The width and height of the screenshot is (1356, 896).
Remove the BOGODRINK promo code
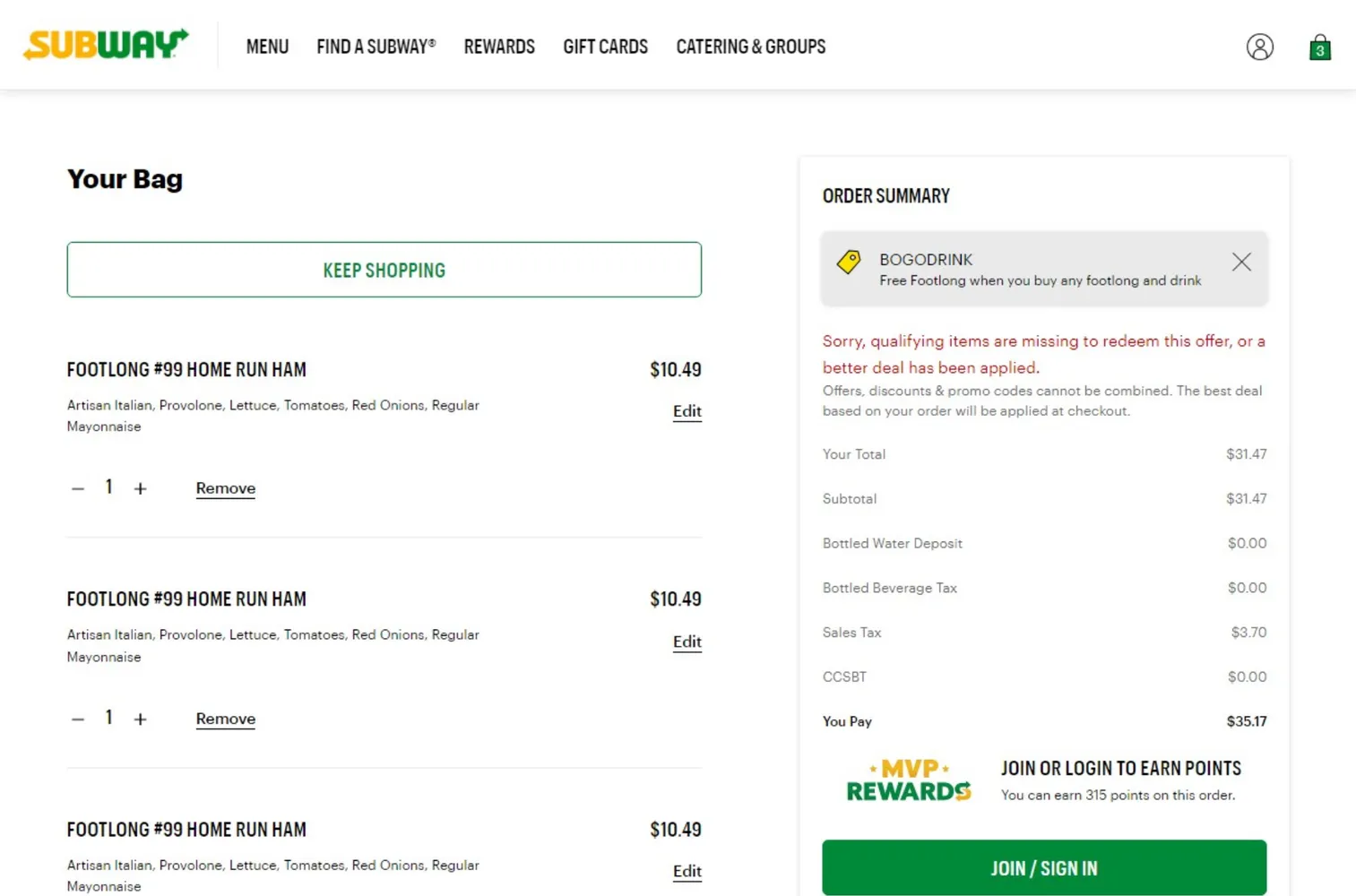point(1240,262)
